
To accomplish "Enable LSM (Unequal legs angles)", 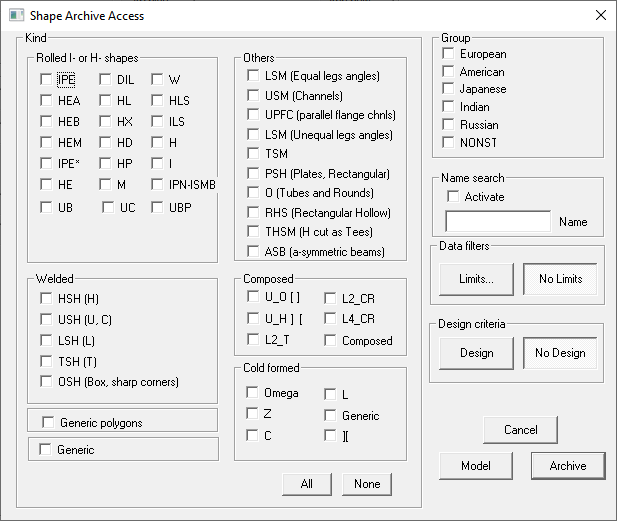I will tap(253, 135).
